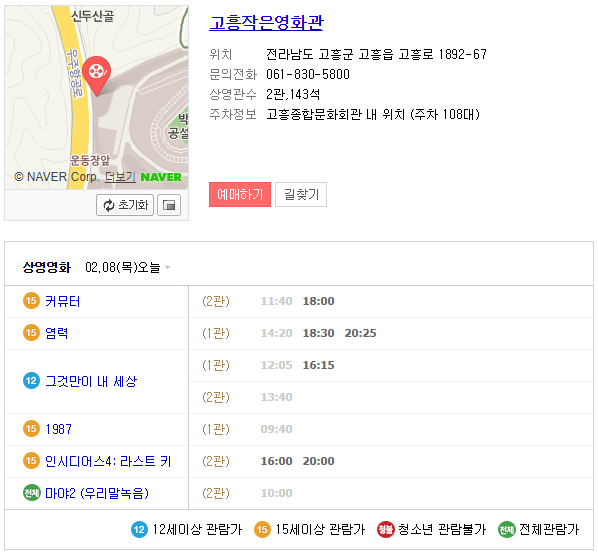Open the 그것만이 내 세상 movie link

91,381
